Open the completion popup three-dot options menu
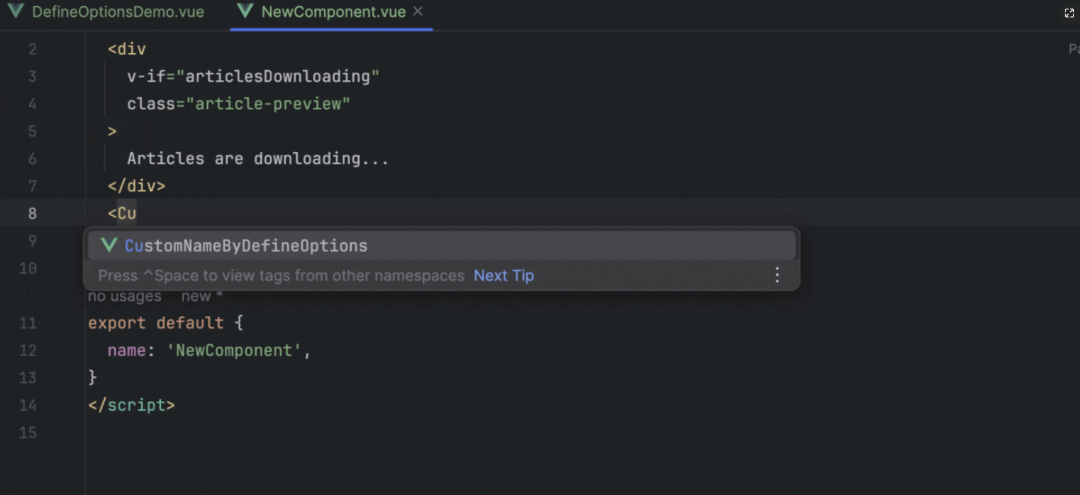1080x495 pixels. coord(777,275)
